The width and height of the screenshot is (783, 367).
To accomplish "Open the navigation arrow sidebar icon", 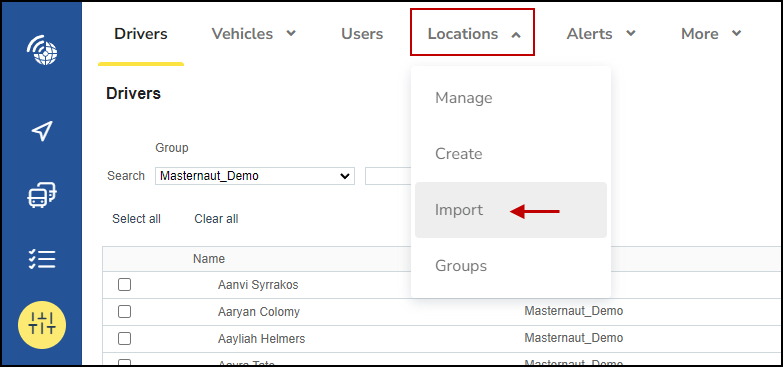I will (x=42, y=131).
